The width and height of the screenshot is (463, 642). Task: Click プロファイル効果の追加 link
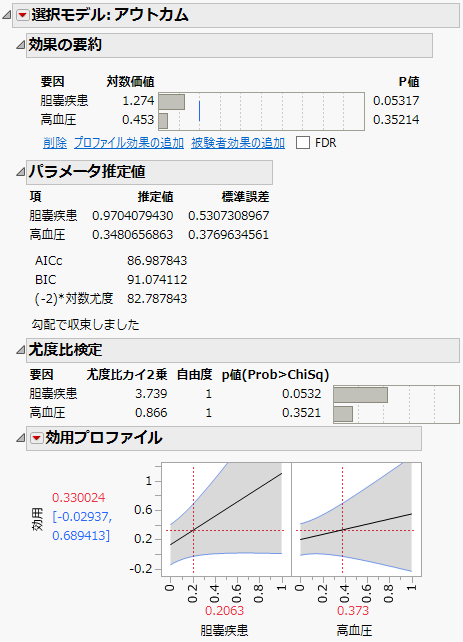129,143
